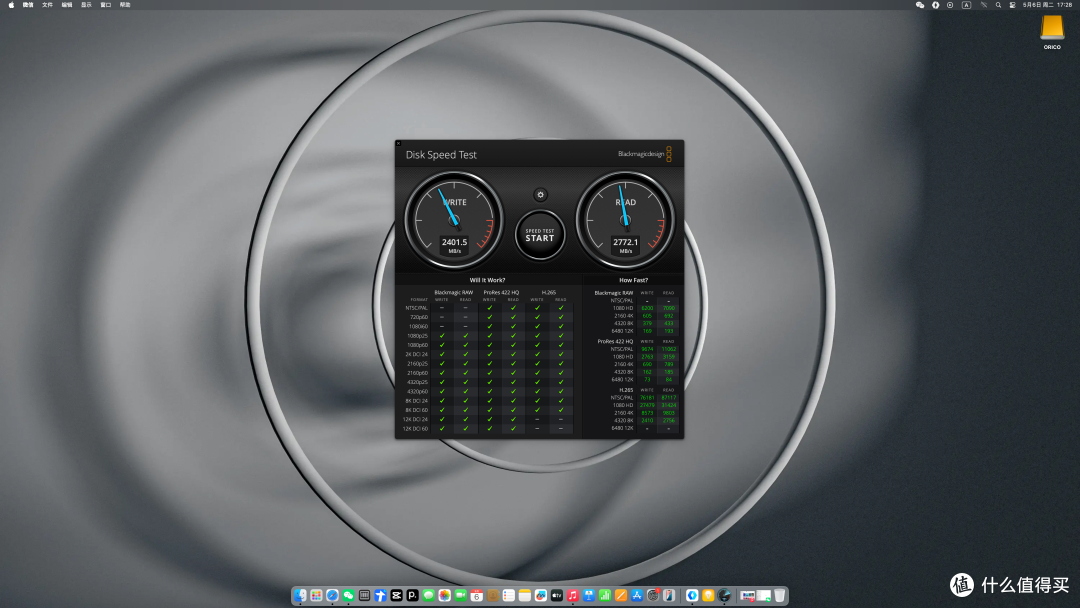This screenshot has height=608, width=1080.
Task: Click the How Fast? heading
Action: [633, 280]
